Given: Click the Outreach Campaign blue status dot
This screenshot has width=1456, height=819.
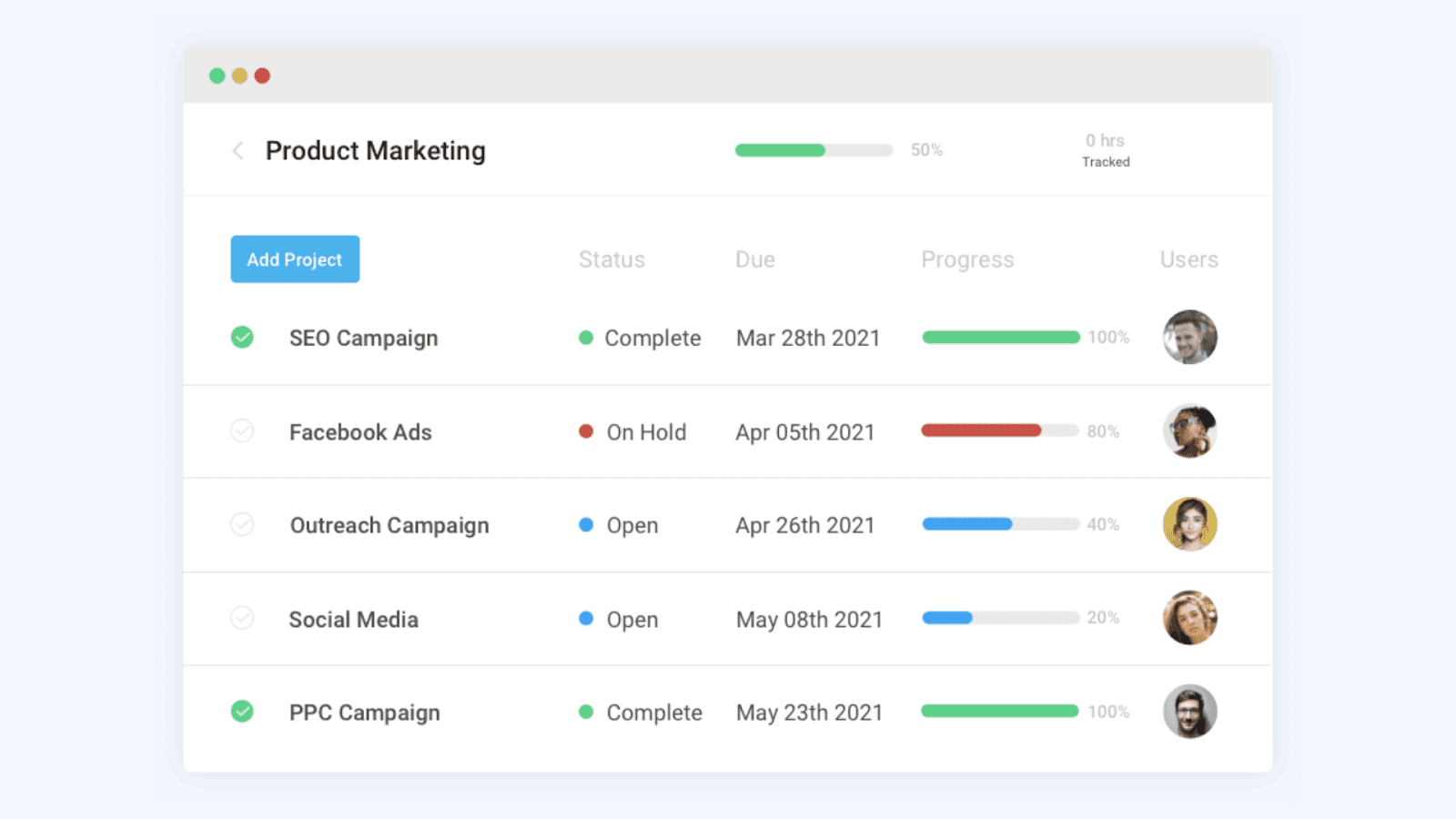Looking at the screenshot, I should [x=586, y=525].
